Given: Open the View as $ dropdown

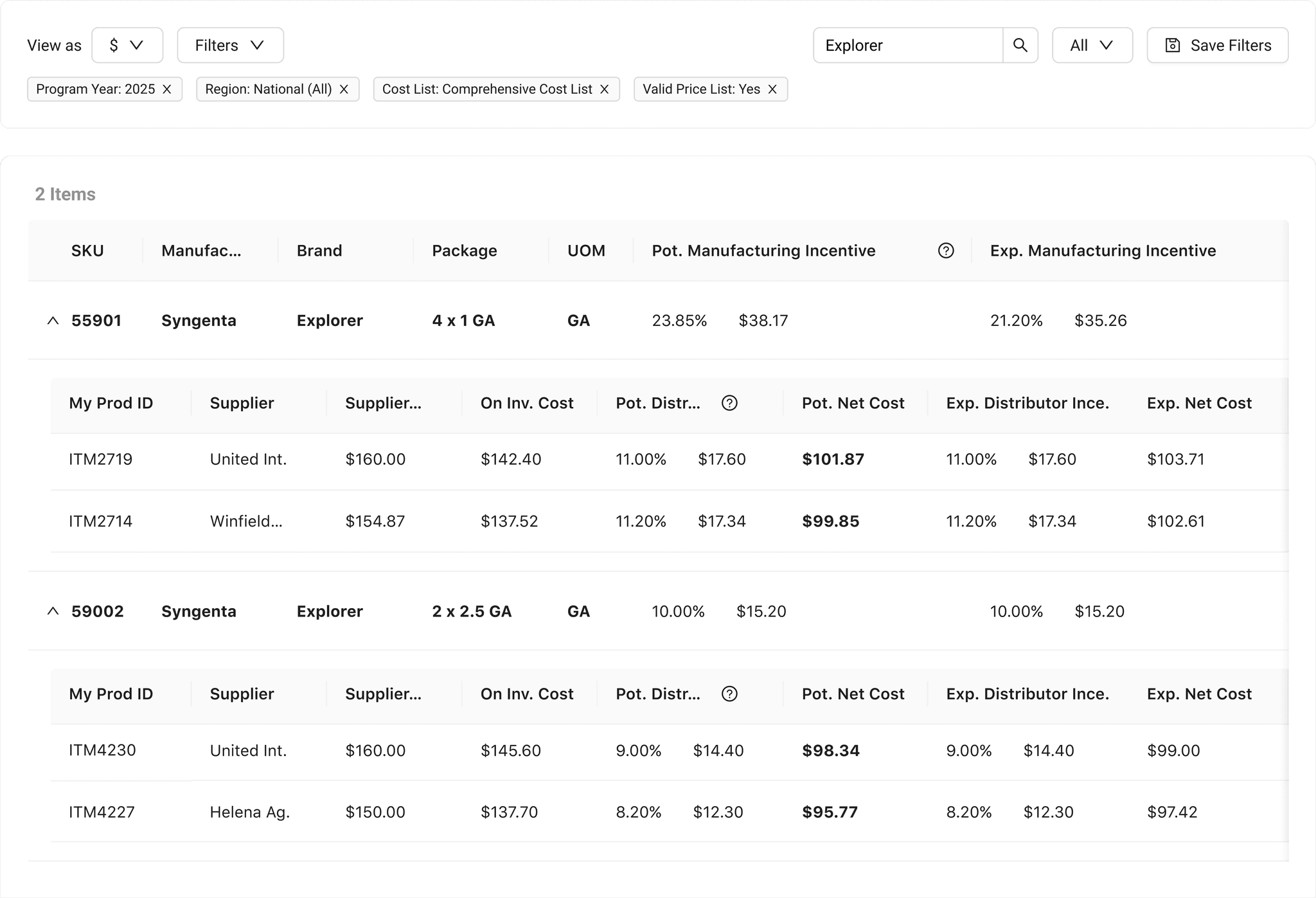Looking at the screenshot, I should point(127,45).
